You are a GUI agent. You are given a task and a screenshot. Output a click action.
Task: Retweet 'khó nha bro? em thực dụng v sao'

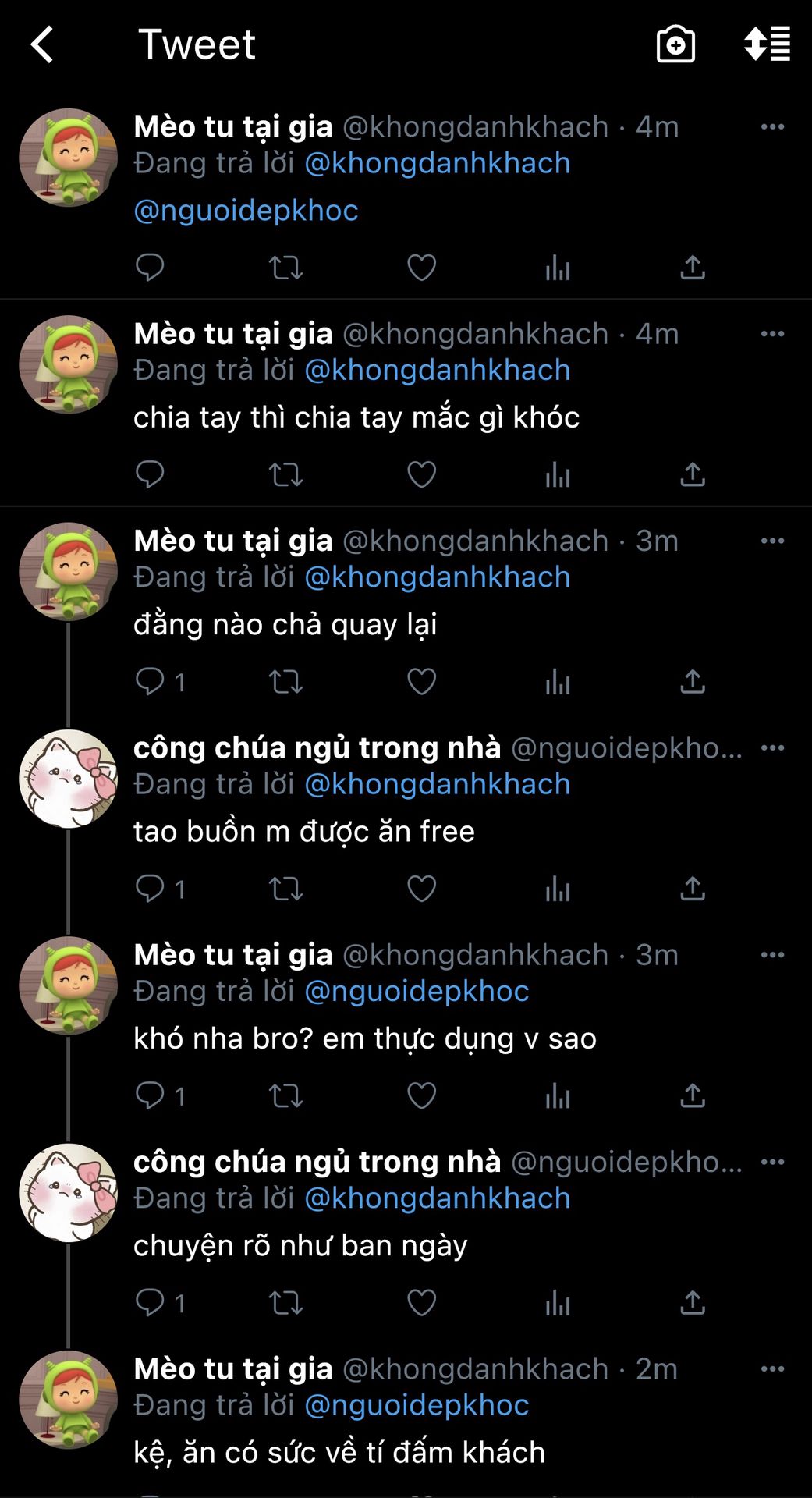pos(285,1095)
